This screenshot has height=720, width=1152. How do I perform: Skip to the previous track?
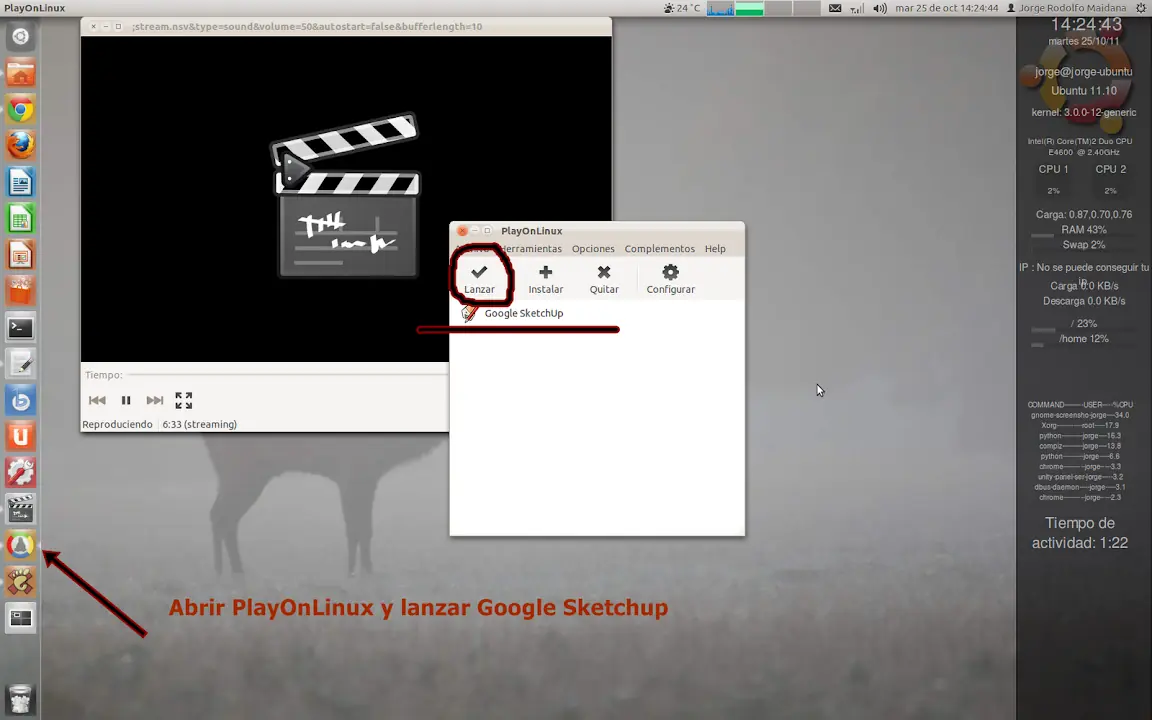97,400
